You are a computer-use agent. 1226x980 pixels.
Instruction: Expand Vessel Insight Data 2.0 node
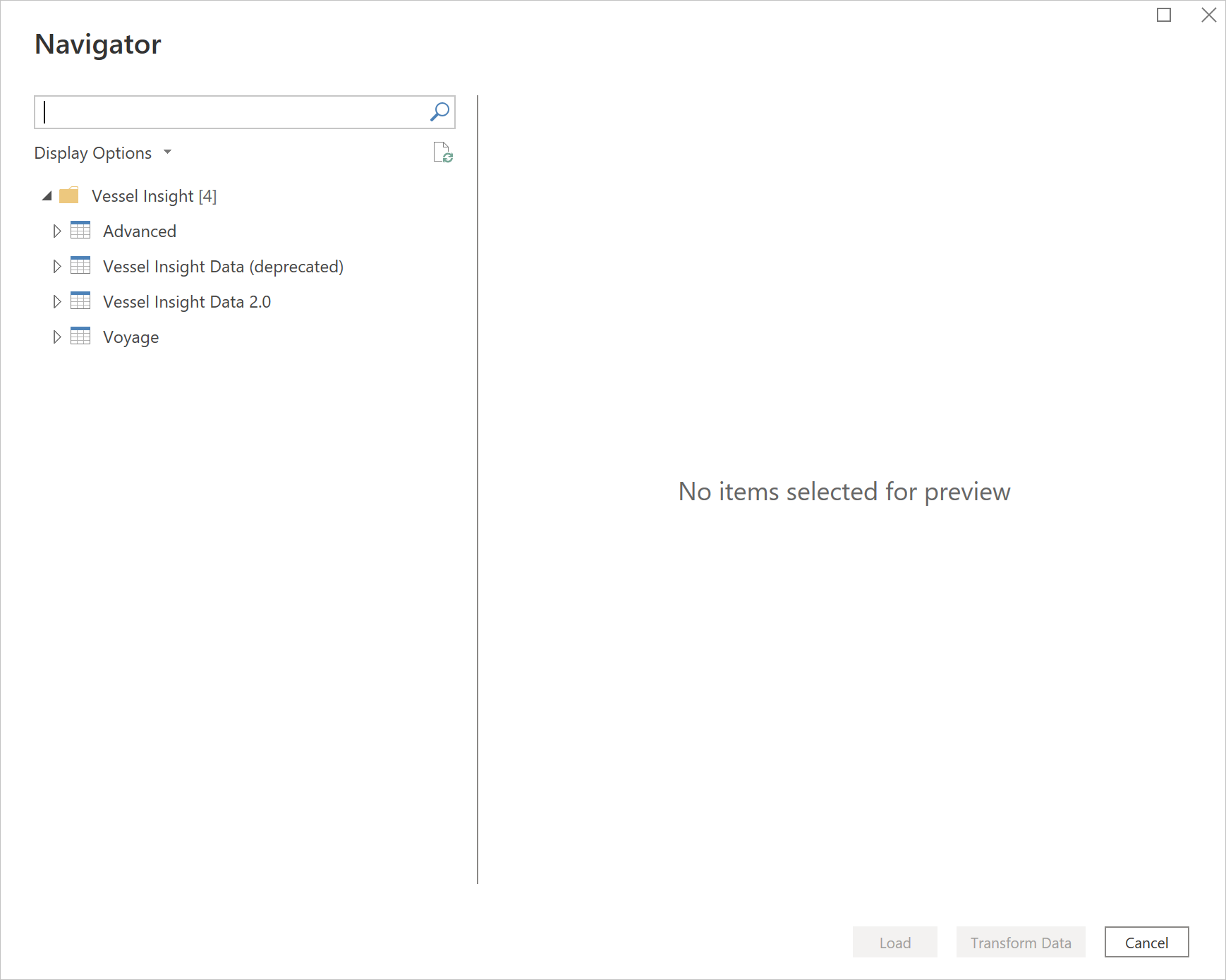(x=57, y=301)
